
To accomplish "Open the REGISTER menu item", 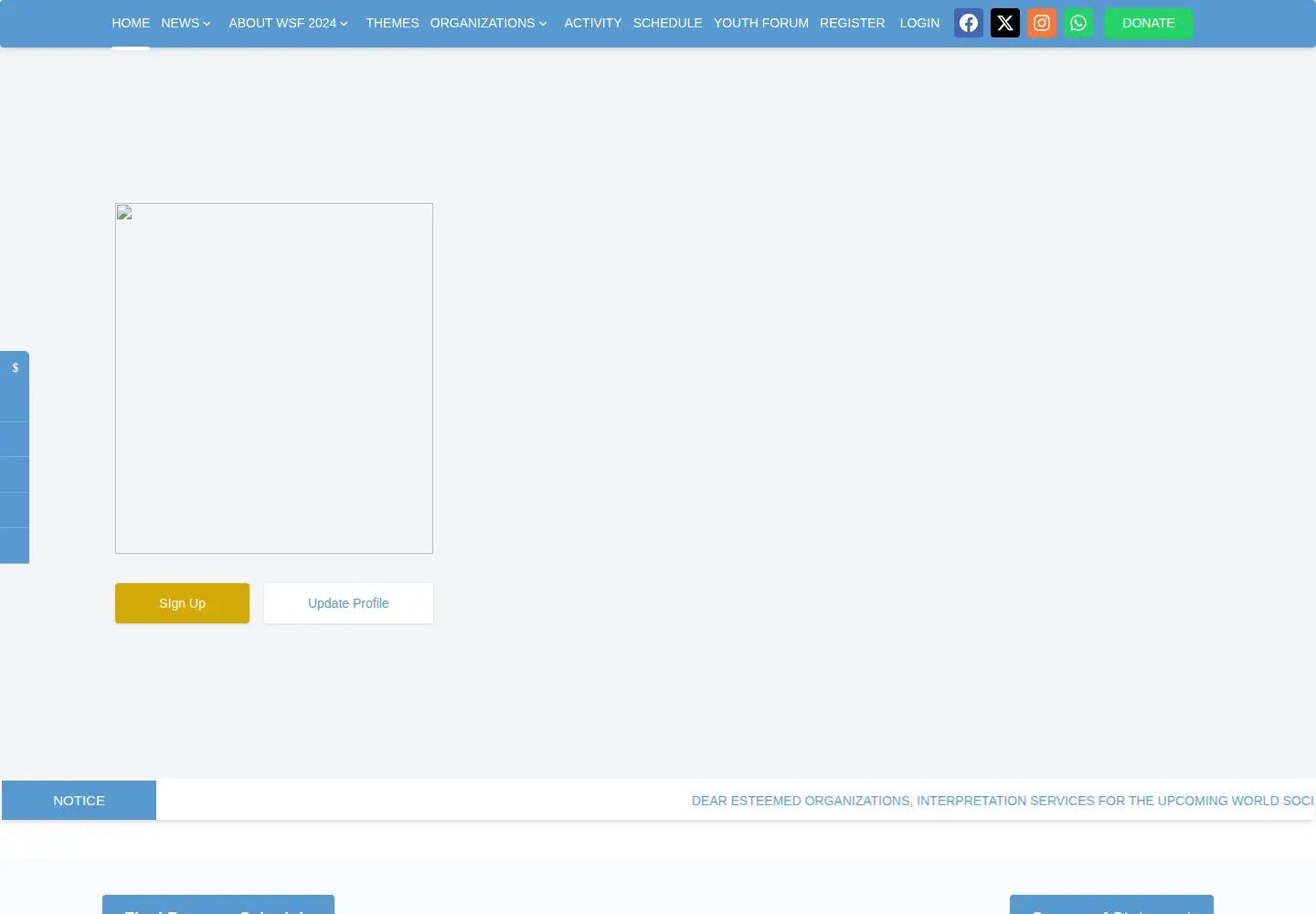I will click(853, 23).
